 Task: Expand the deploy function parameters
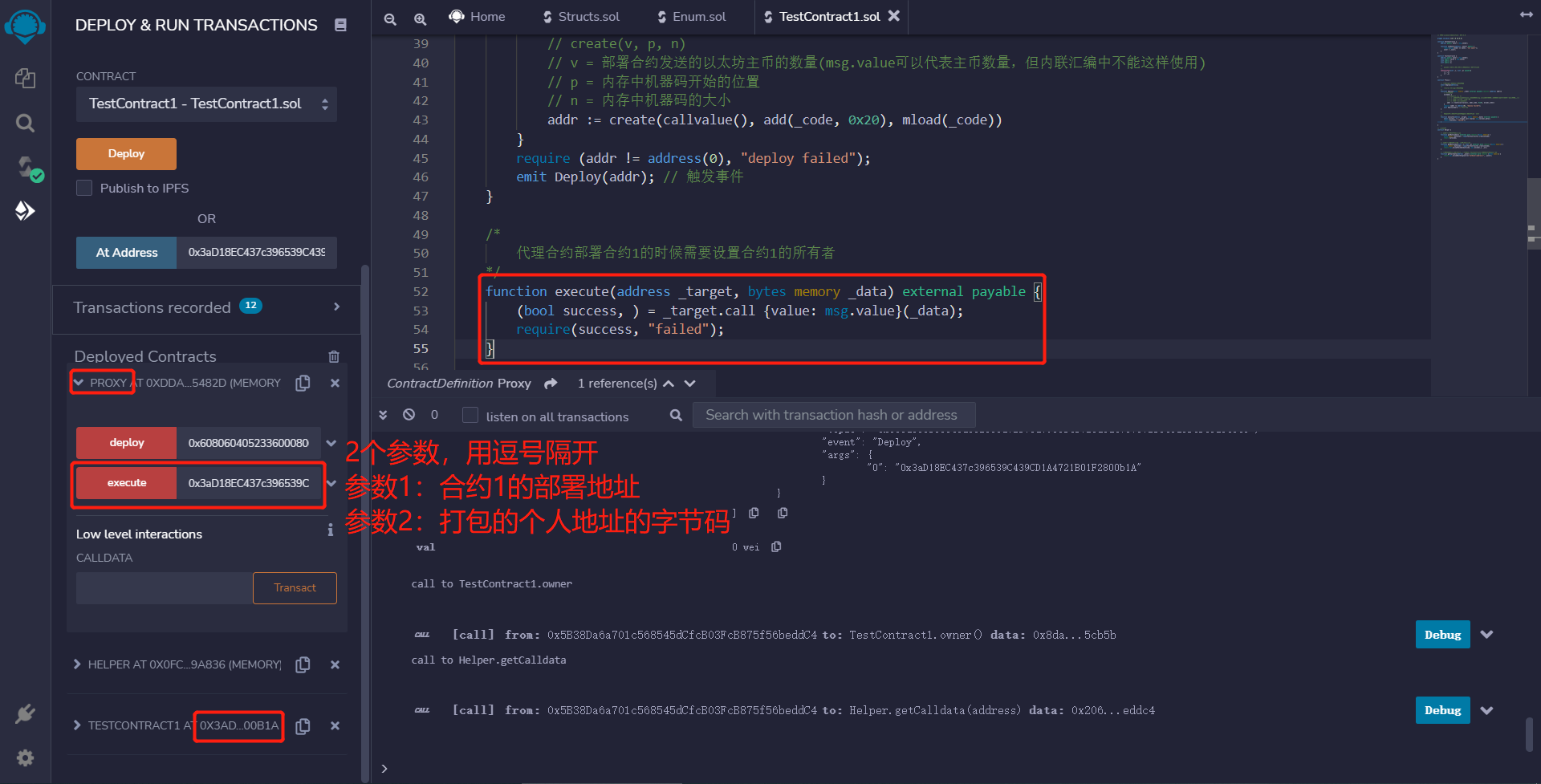[x=331, y=443]
